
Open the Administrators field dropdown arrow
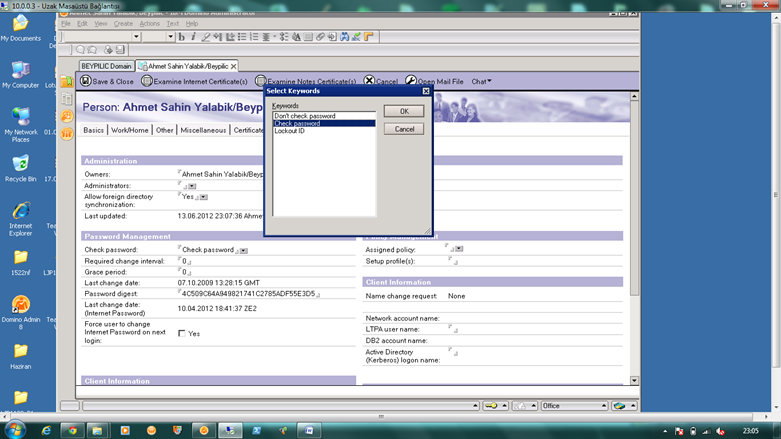coord(192,186)
